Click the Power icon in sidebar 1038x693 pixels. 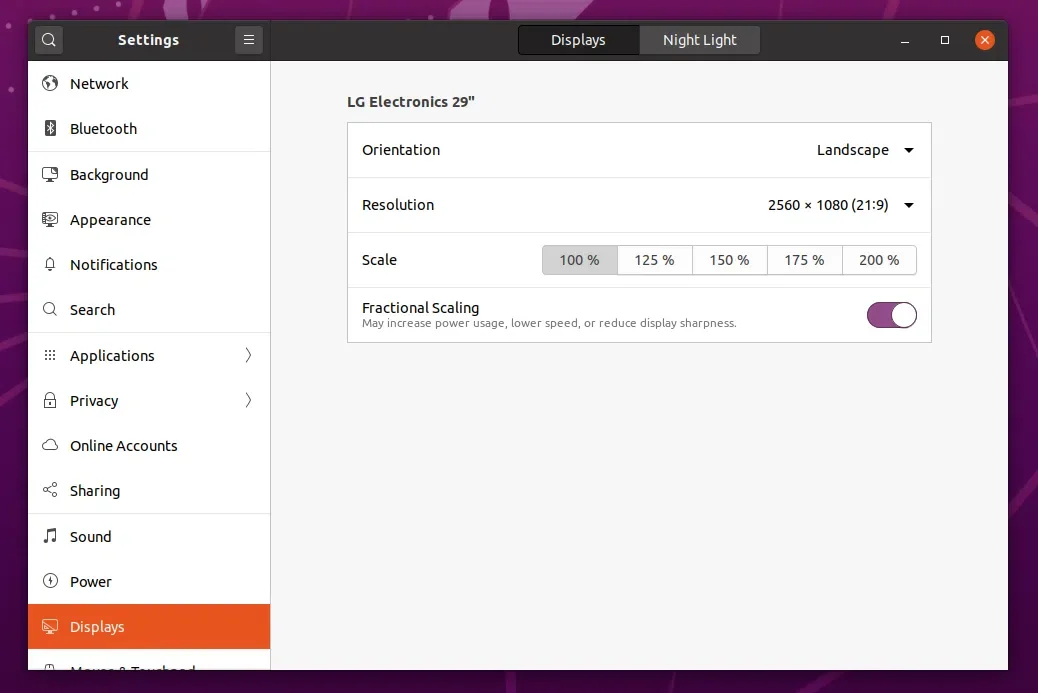coord(50,581)
